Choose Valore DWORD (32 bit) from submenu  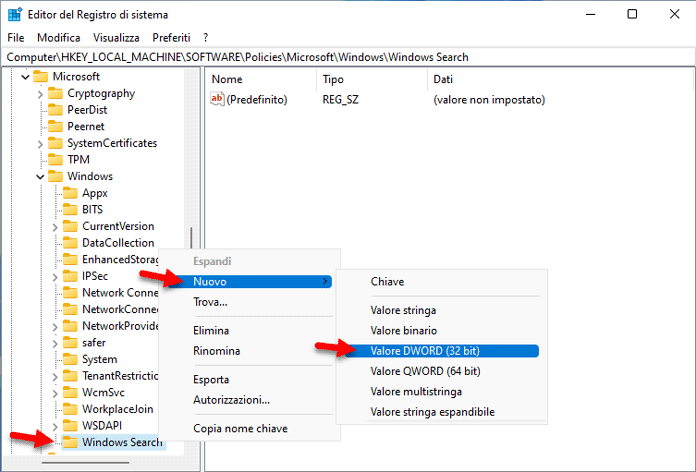tap(425, 350)
